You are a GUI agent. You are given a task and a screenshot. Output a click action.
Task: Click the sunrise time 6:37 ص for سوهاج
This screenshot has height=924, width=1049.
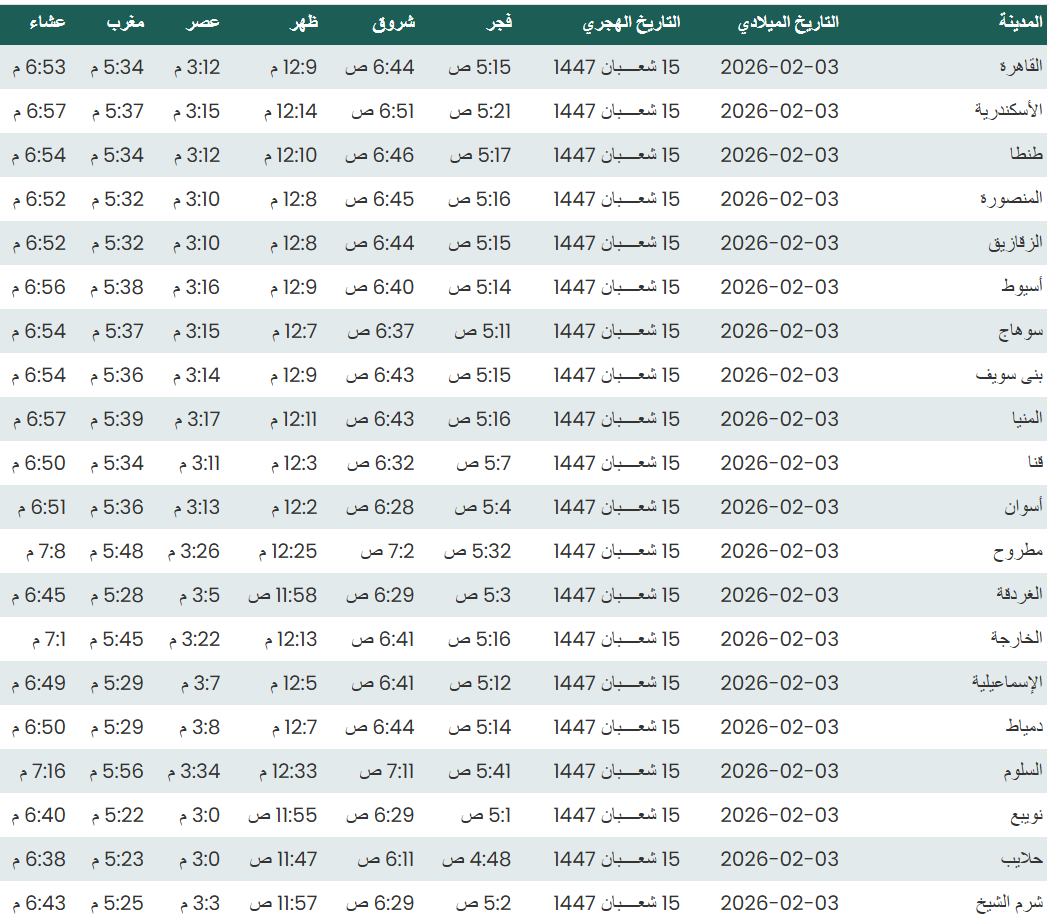point(380,331)
